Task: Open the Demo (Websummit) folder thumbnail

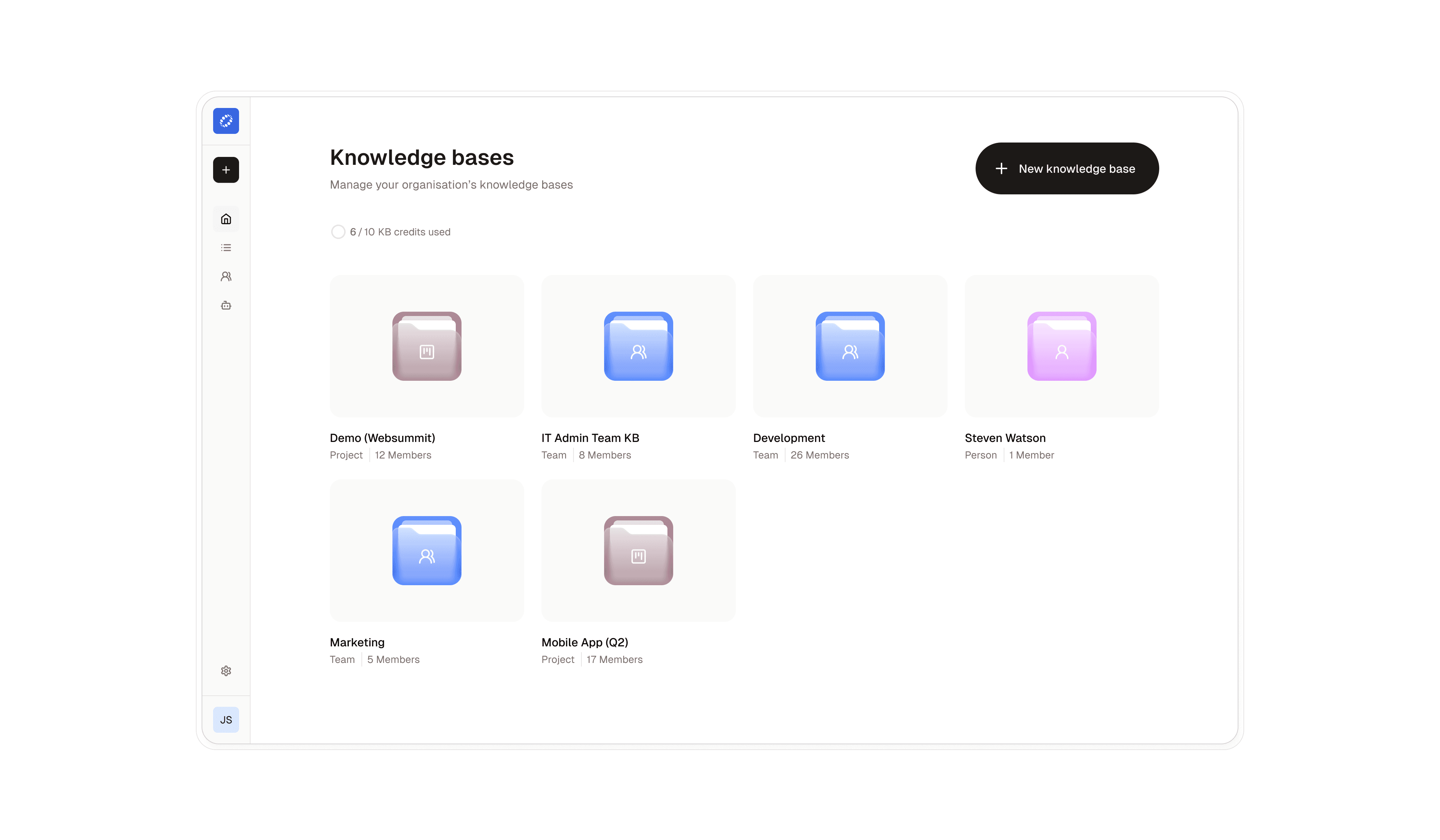Action: point(426,346)
